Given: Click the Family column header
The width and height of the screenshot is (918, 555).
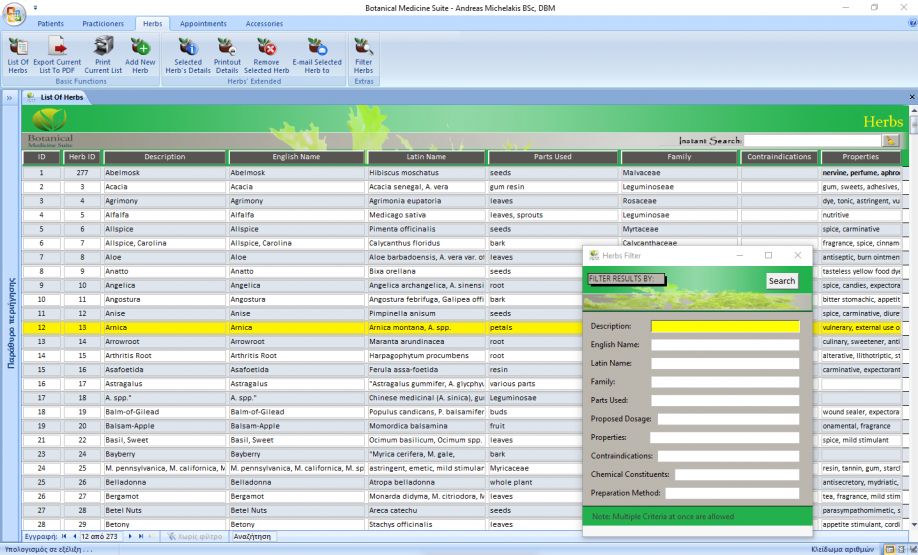Looking at the screenshot, I should pyautogui.click(x=679, y=157).
